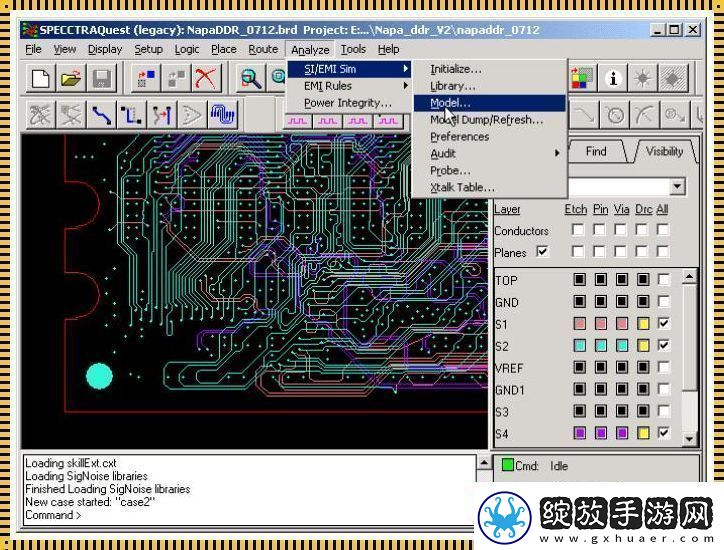This screenshot has height=550, width=724.
Task: Open the SI/EMI Sim submenu entry
Action: pyautogui.click(x=349, y=69)
